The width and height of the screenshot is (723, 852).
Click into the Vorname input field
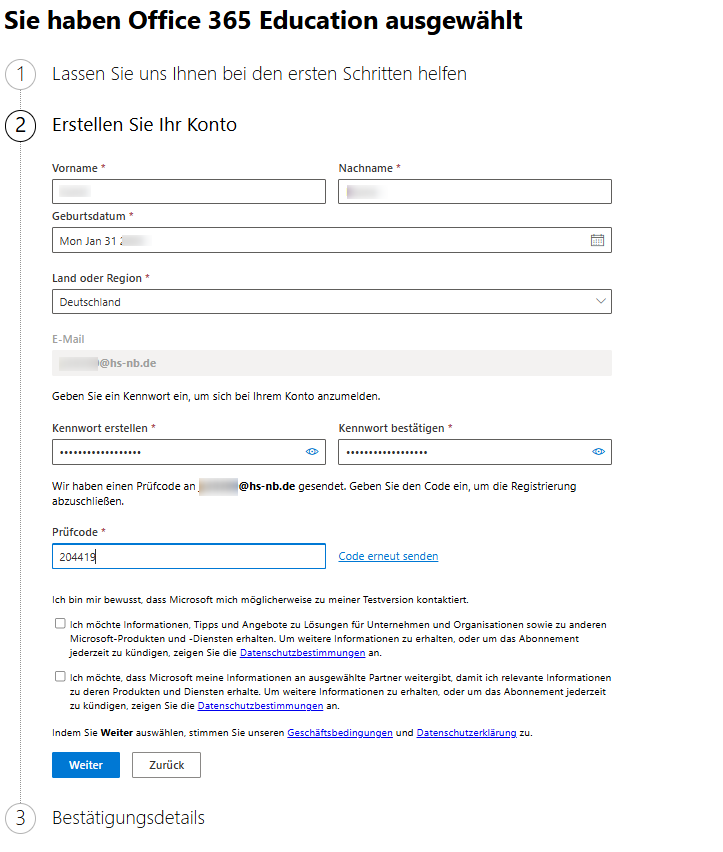(189, 192)
